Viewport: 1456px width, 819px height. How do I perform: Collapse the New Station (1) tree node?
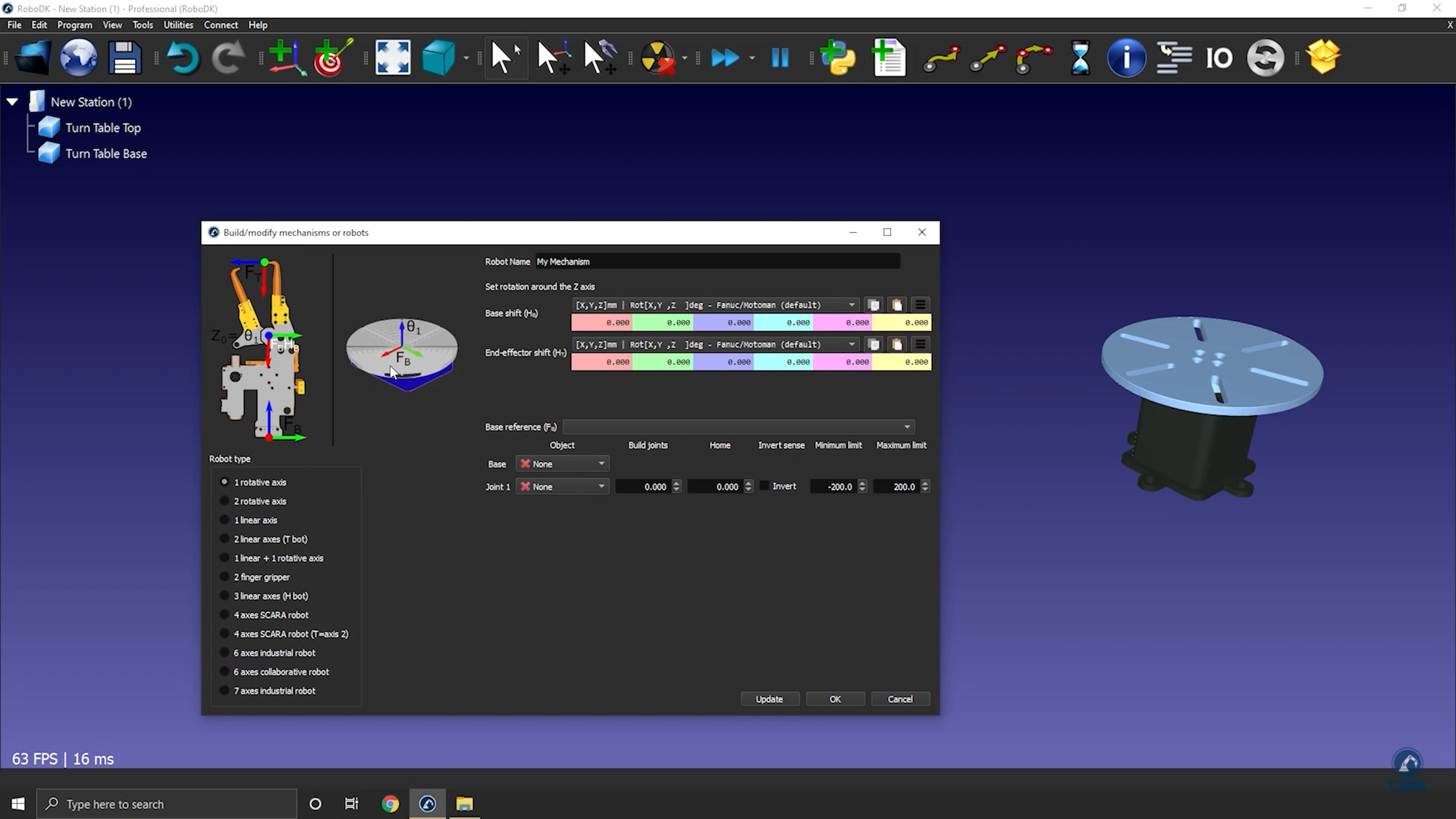pyautogui.click(x=12, y=102)
